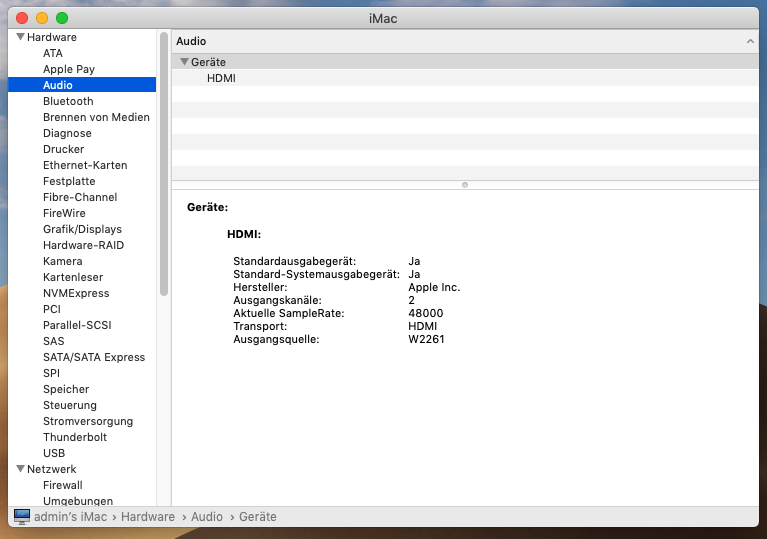Viewport: 767px width, 539px height.
Task: Show NVMExpress information
Action: point(76,293)
